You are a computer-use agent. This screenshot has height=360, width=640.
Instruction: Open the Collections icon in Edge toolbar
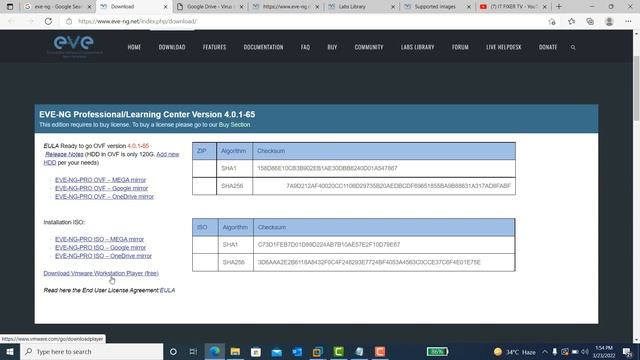tap(590, 21)
